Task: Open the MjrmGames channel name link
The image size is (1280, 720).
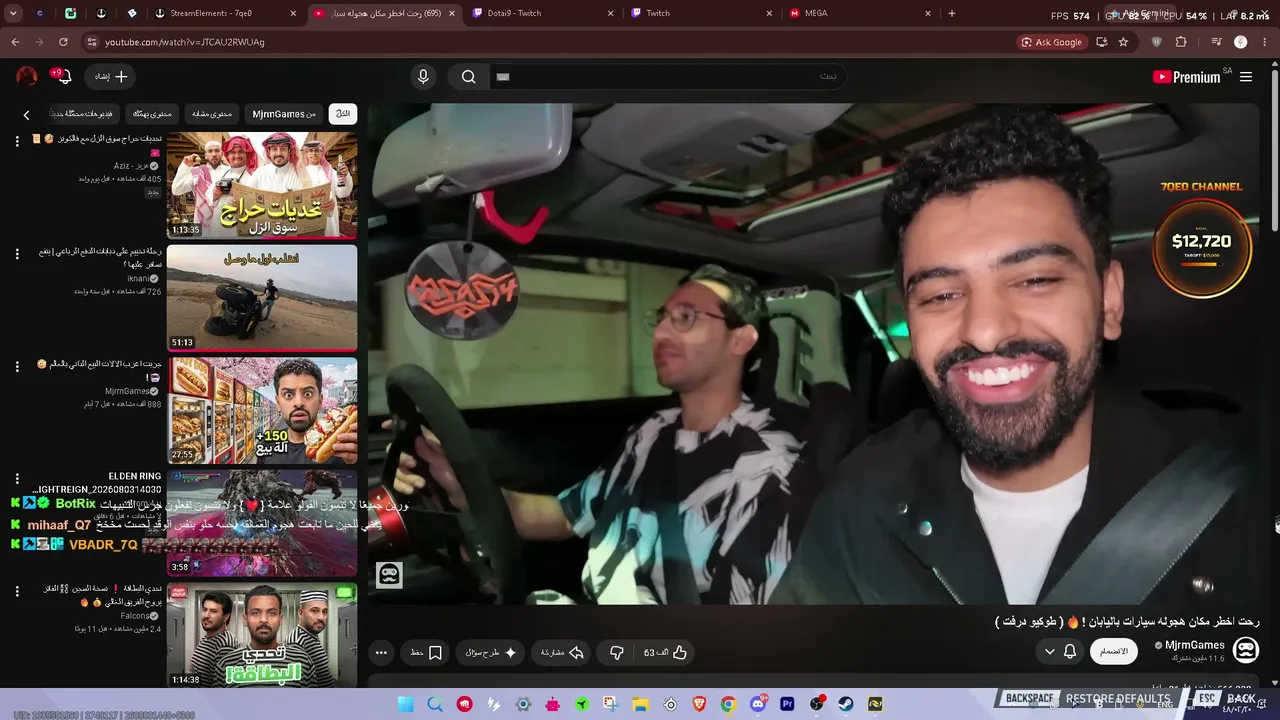Action: (x=1195, y=646)
